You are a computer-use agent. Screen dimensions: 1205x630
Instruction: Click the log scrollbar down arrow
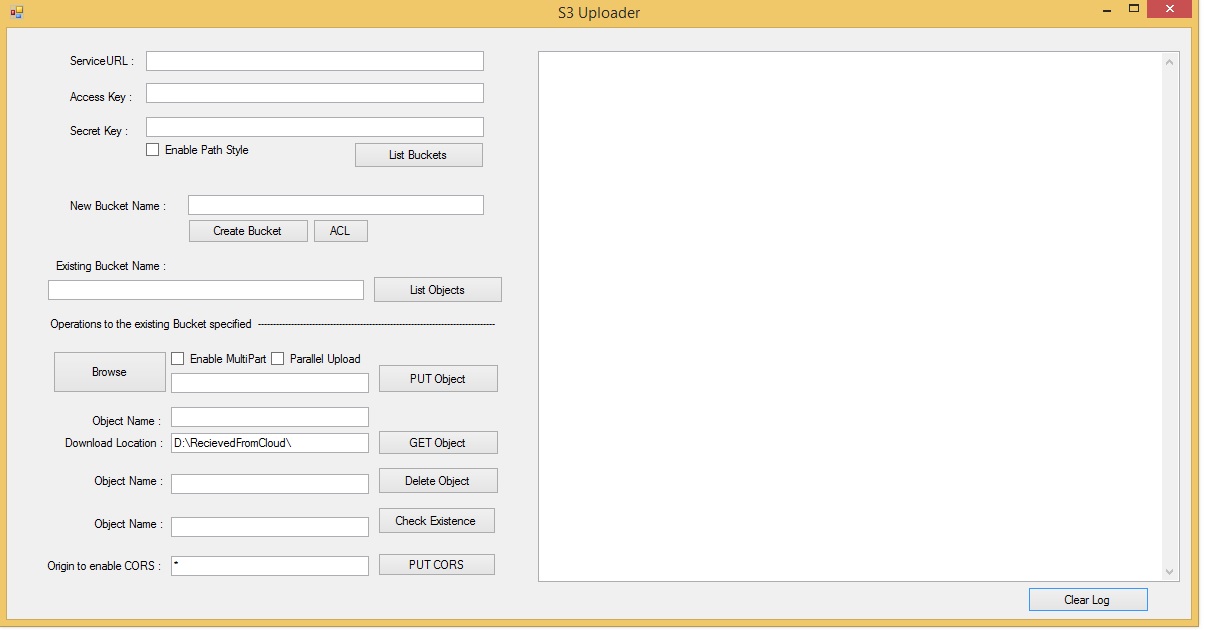coord(1170,572)
